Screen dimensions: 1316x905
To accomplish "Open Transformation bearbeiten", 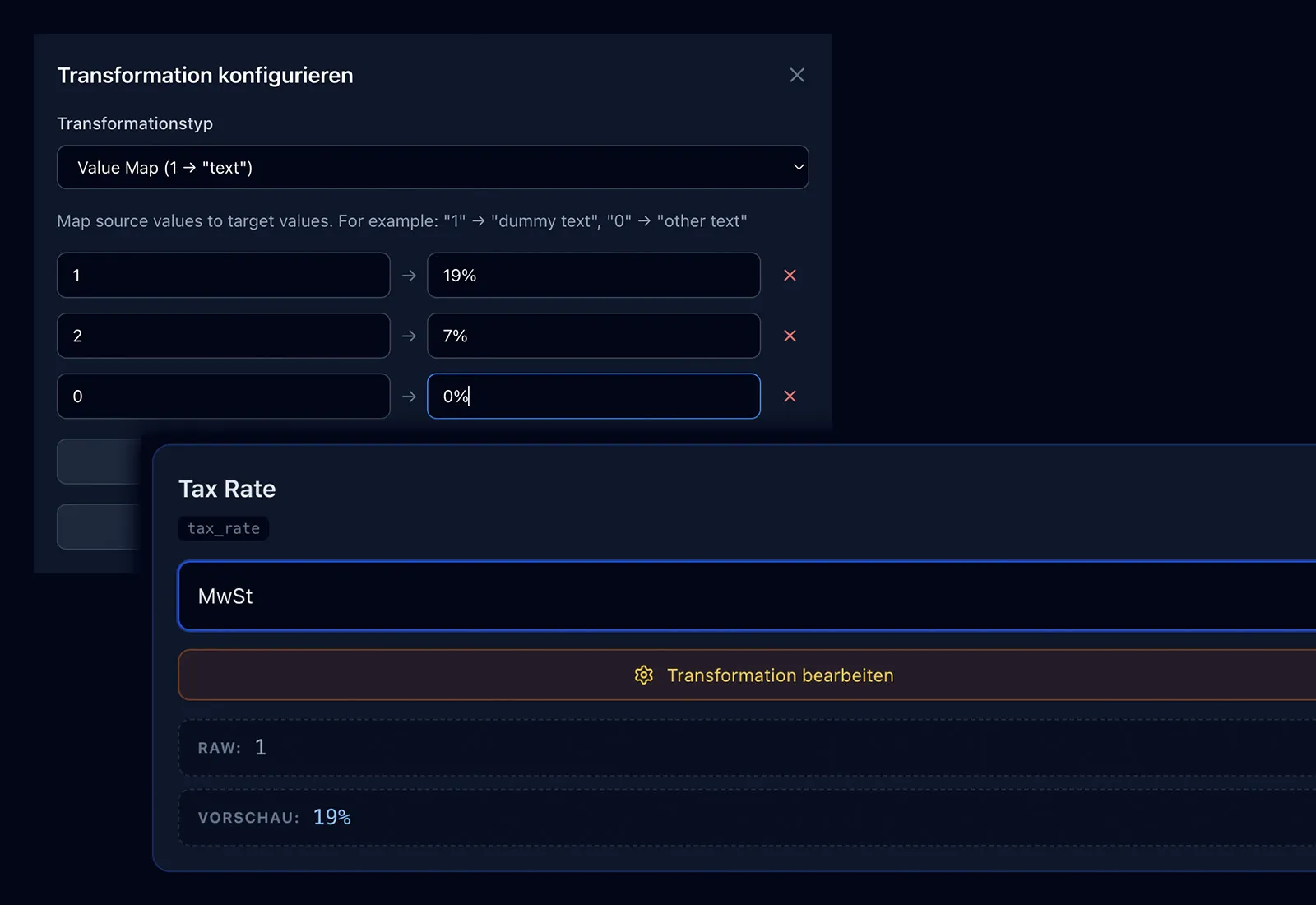I will (747, 675).
